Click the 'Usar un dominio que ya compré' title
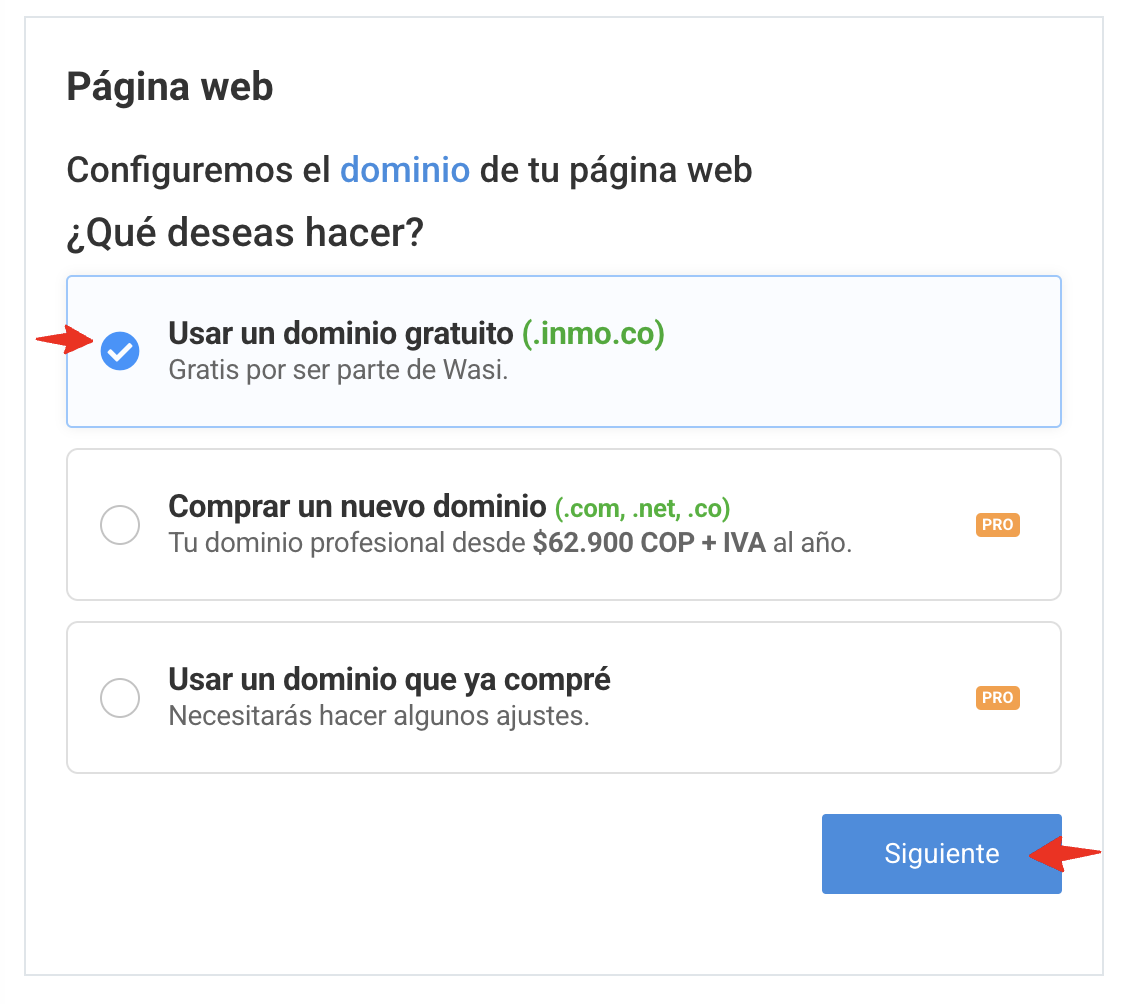 pyautogui.click(x=389, y=680)
